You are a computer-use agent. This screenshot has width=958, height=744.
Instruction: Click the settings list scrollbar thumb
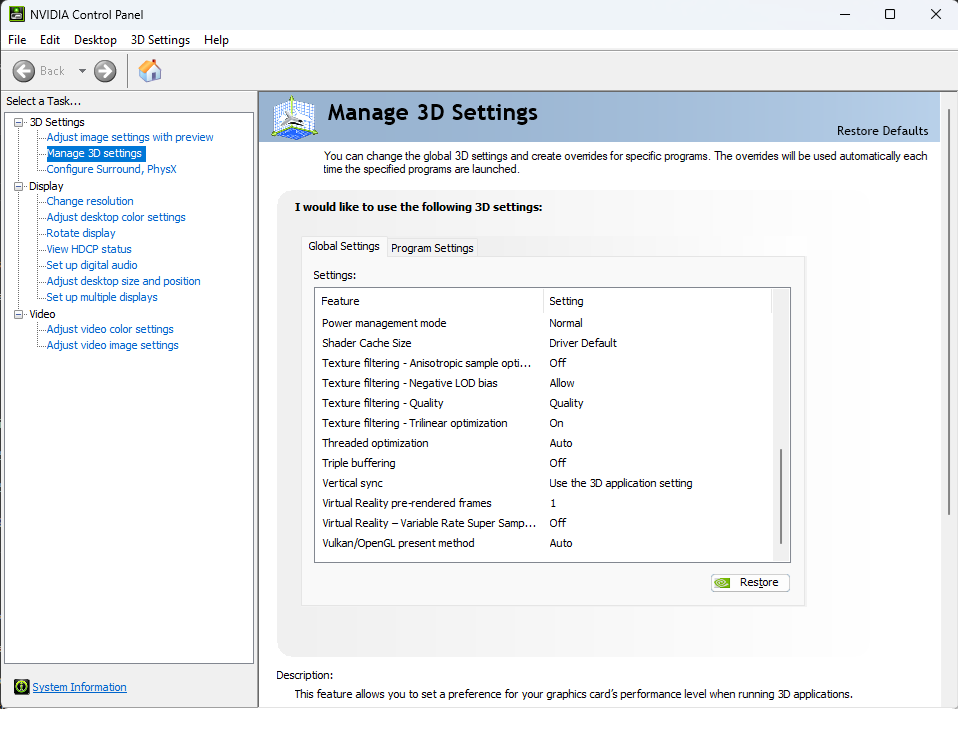click(x=781, y=496)
